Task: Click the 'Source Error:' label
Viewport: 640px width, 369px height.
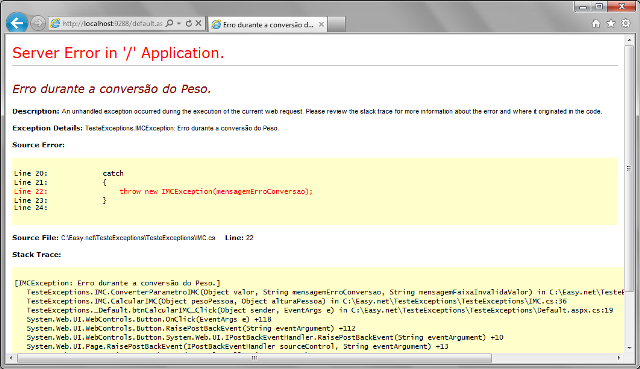Action: click(38, 145)
